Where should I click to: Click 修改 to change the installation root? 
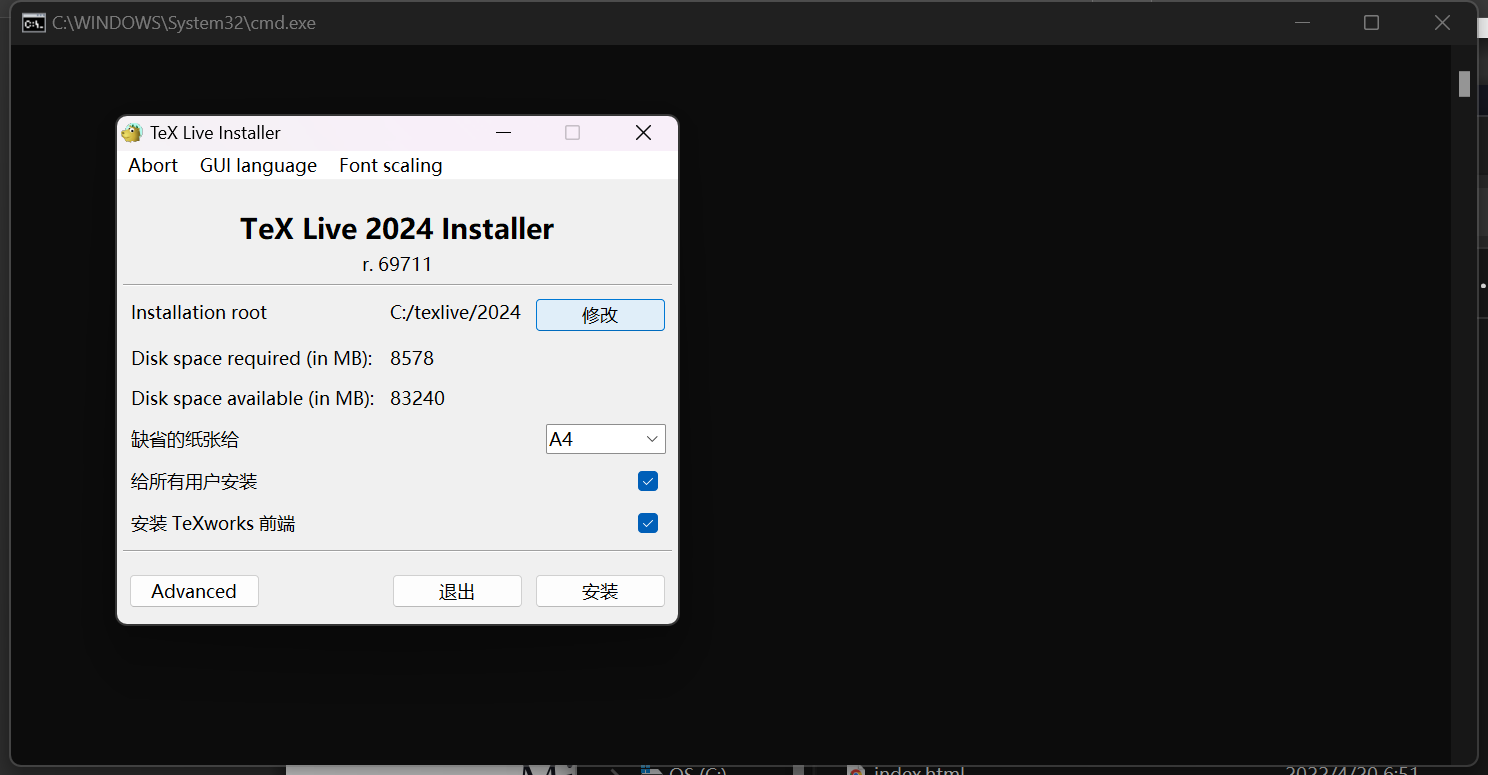point(600,315)
